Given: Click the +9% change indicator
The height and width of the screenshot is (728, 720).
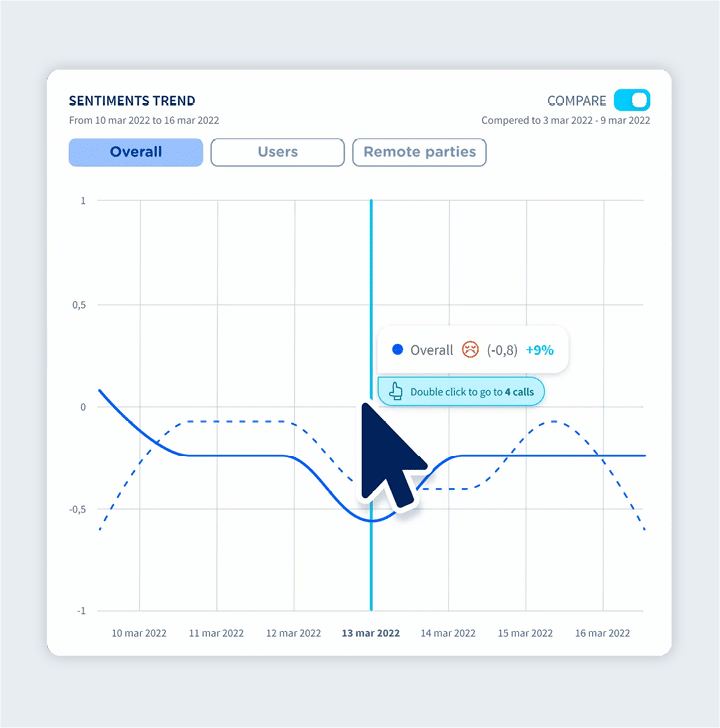Looking at the screenshot, I should 540,350.
